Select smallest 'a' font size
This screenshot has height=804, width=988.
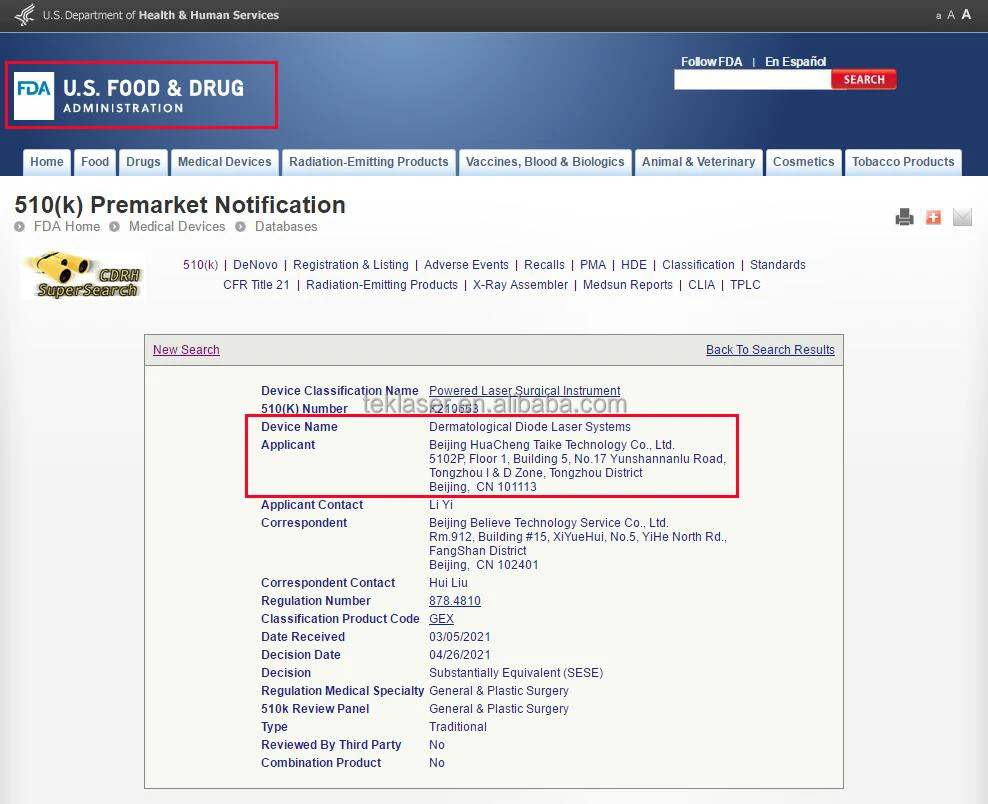[x=938, y=16]
